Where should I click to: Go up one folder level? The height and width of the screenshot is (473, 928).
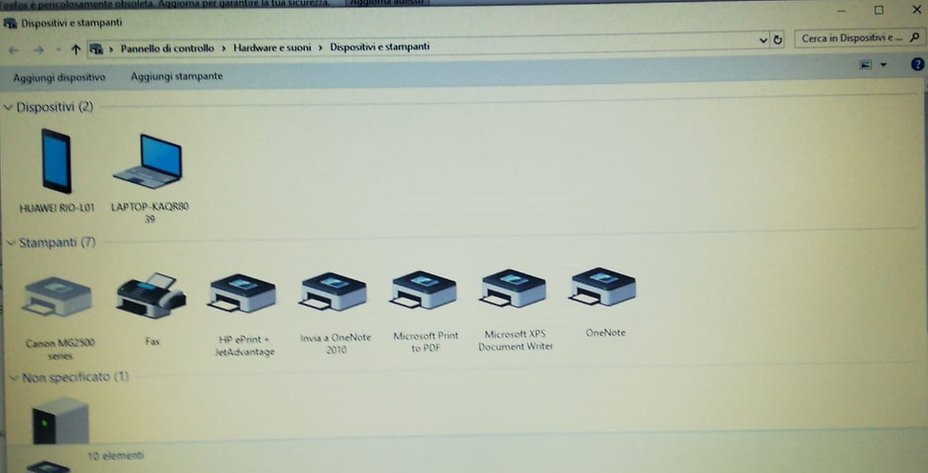tap(75, 50)
